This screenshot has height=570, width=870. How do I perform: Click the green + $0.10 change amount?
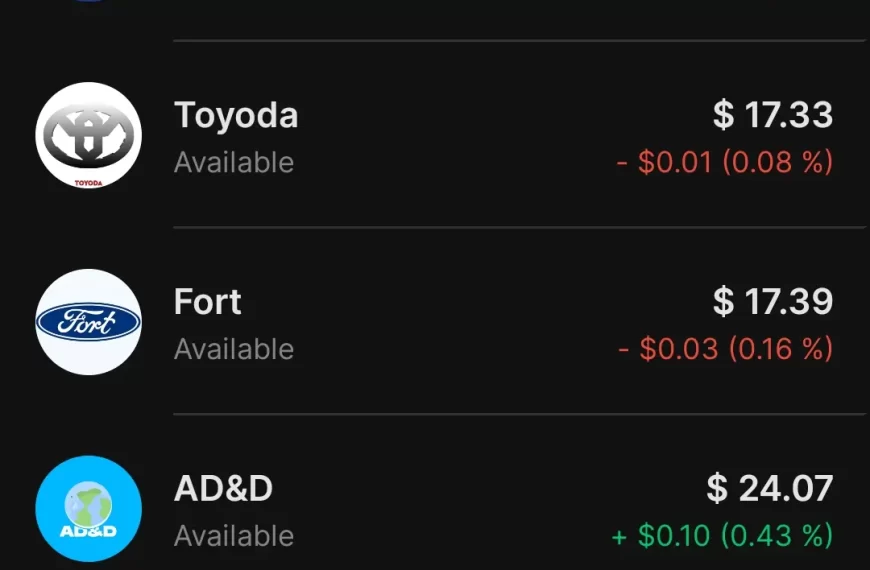[x=662, y=536]
